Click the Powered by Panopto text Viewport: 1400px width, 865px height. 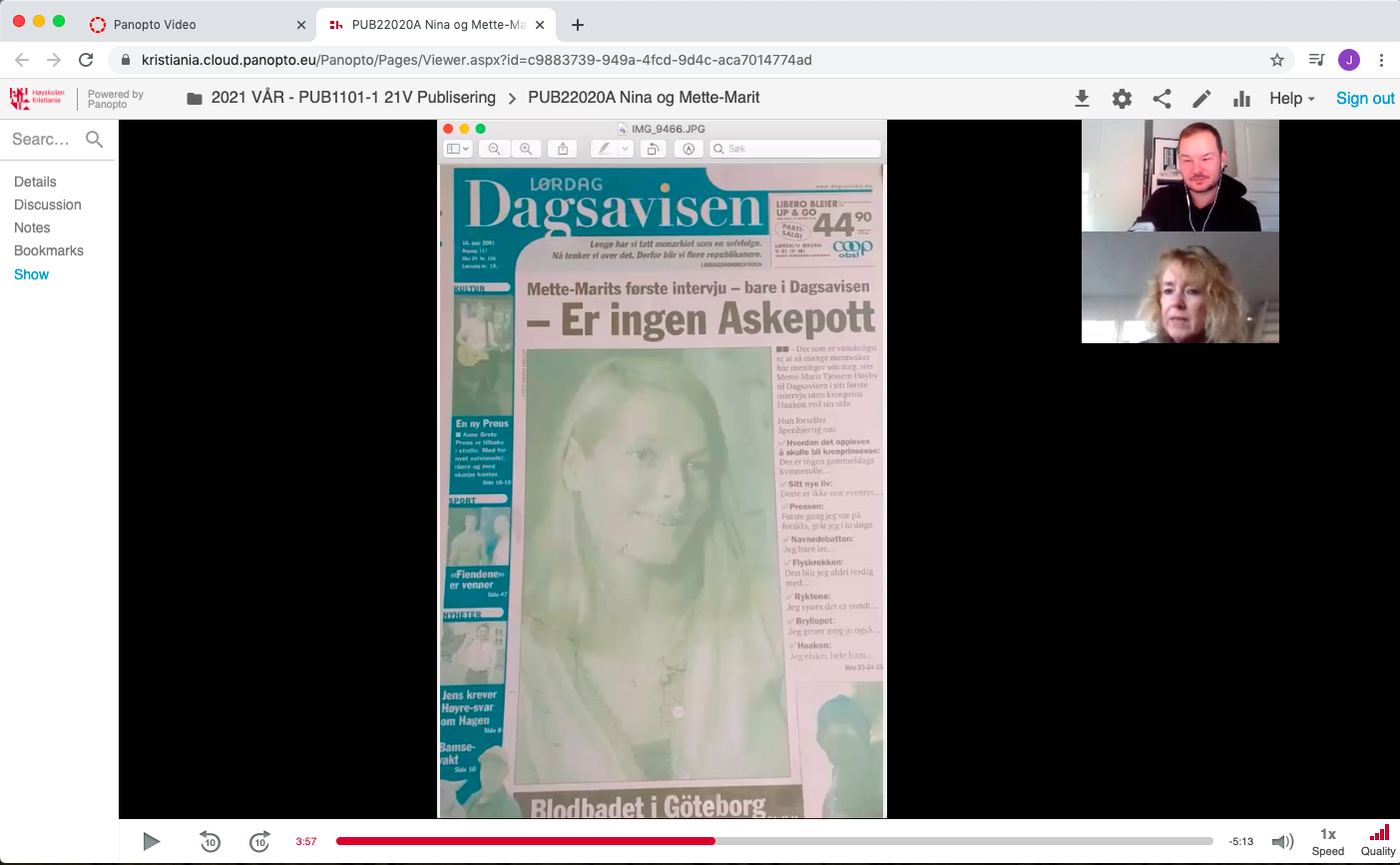[115, 99]
